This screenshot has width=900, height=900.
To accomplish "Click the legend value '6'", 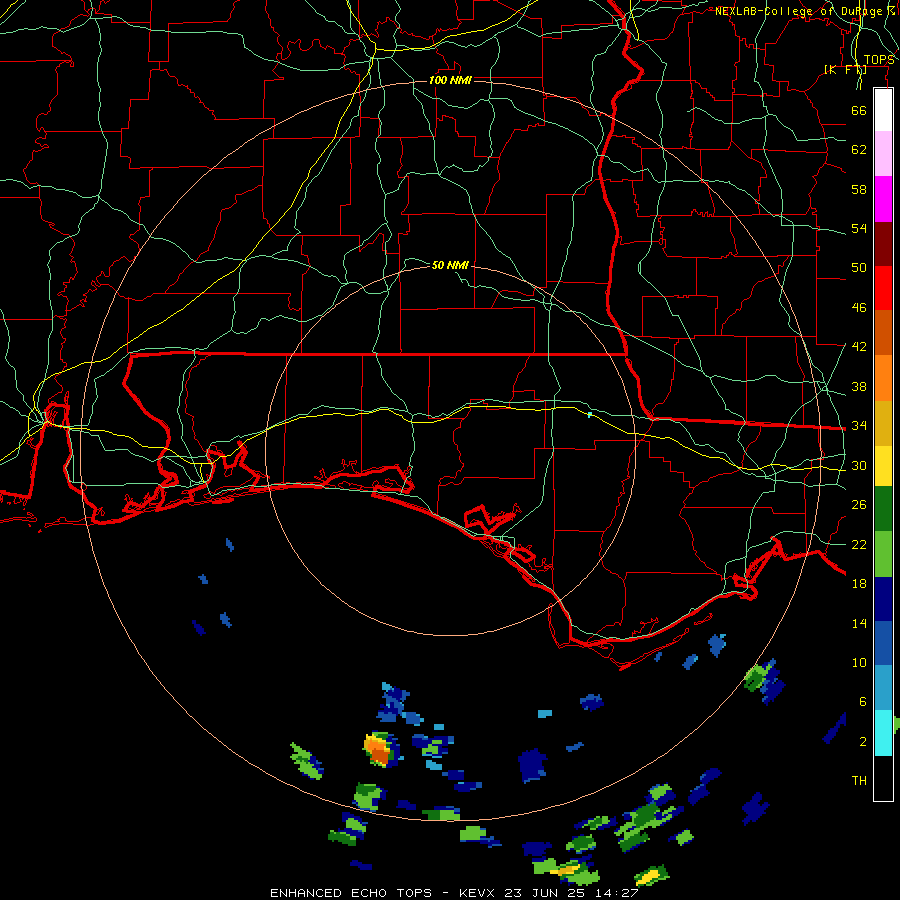I will (x=862, y=701).
